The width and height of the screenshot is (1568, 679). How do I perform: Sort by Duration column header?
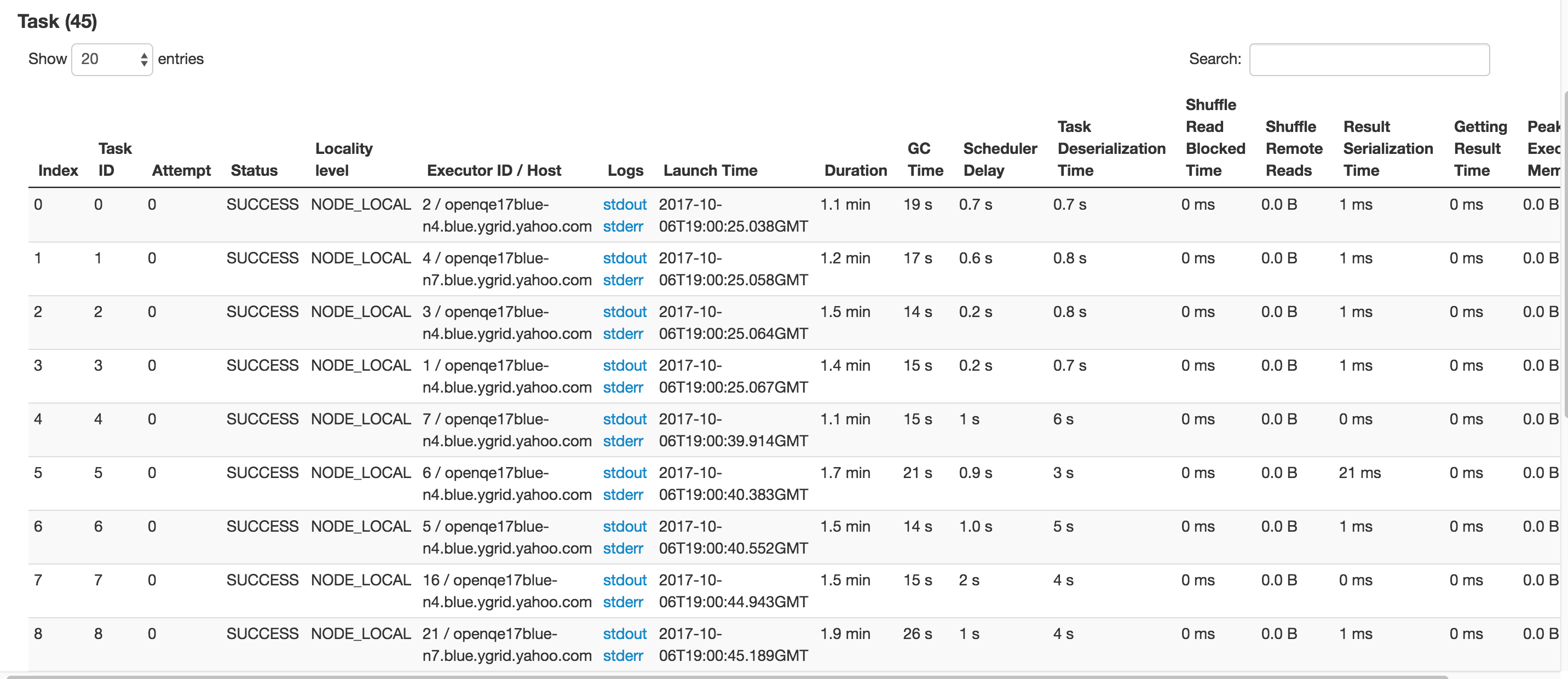[855, 170]
